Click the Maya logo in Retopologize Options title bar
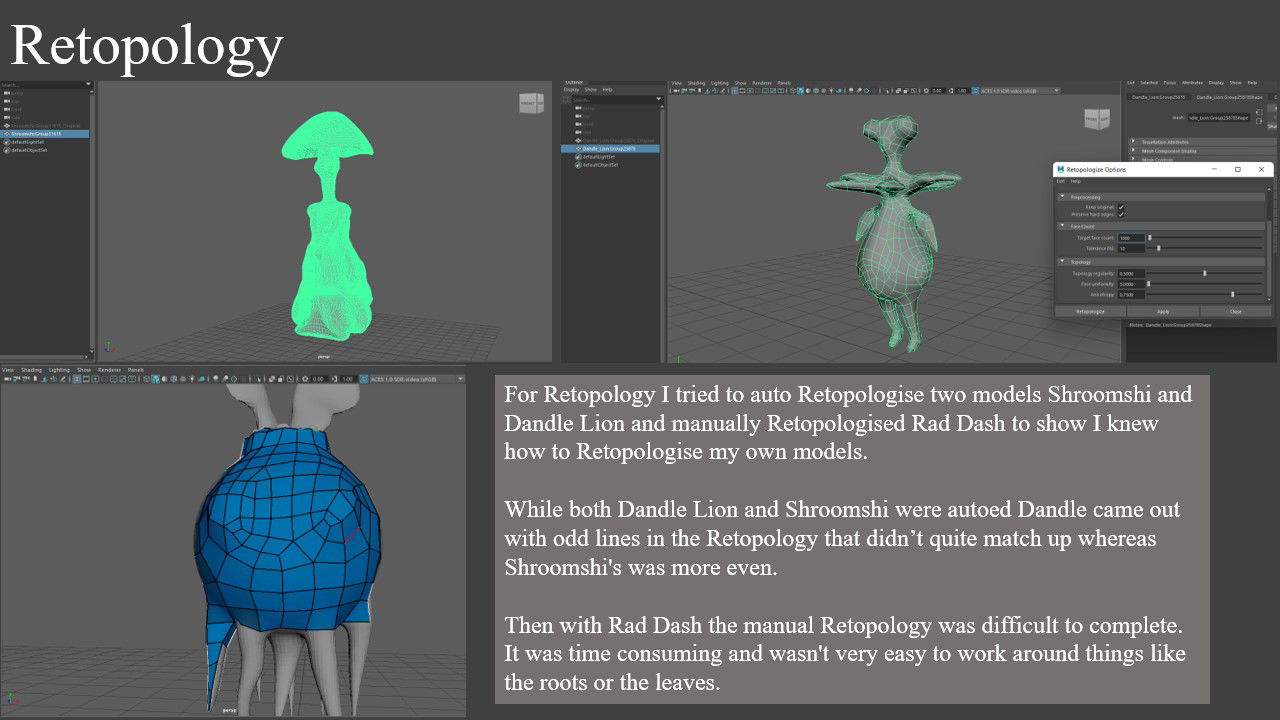Viewport: 1280px width, 720px height. click(x=1060, y=170)
